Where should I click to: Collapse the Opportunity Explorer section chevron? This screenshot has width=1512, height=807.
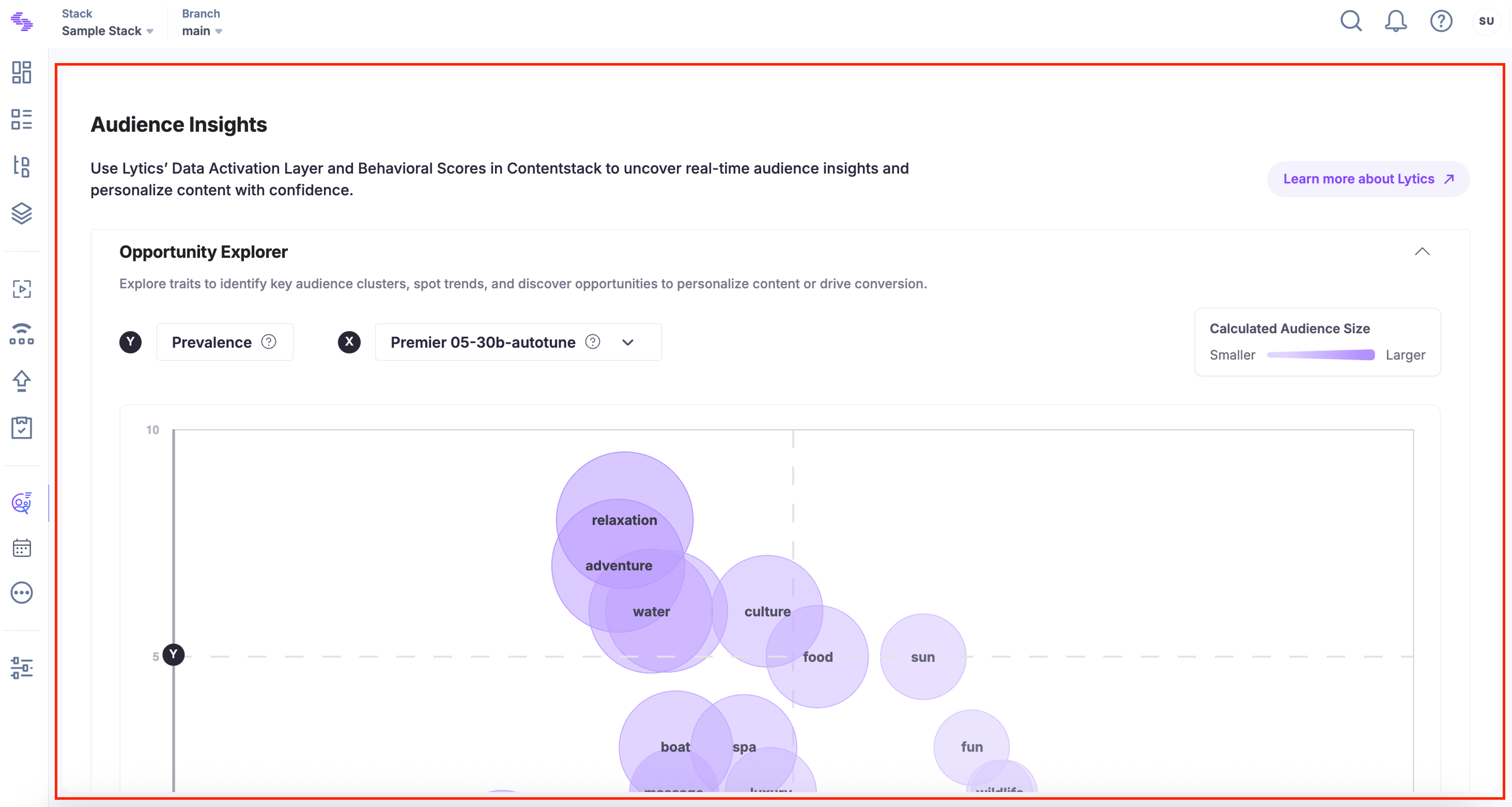tap(1422, 252)
